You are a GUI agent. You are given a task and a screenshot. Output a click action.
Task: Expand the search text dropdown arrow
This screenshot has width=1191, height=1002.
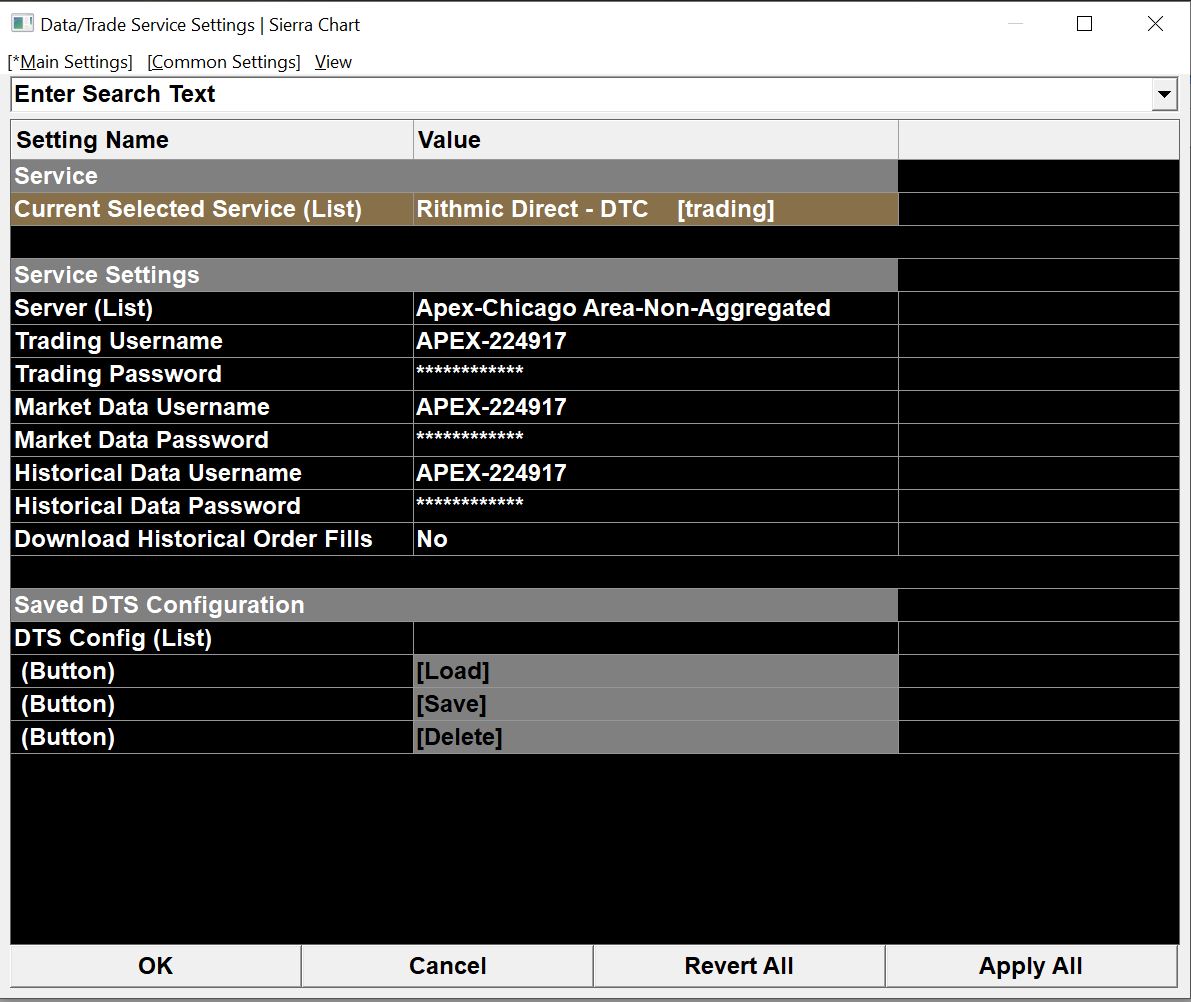click(x=1164, y=95)
